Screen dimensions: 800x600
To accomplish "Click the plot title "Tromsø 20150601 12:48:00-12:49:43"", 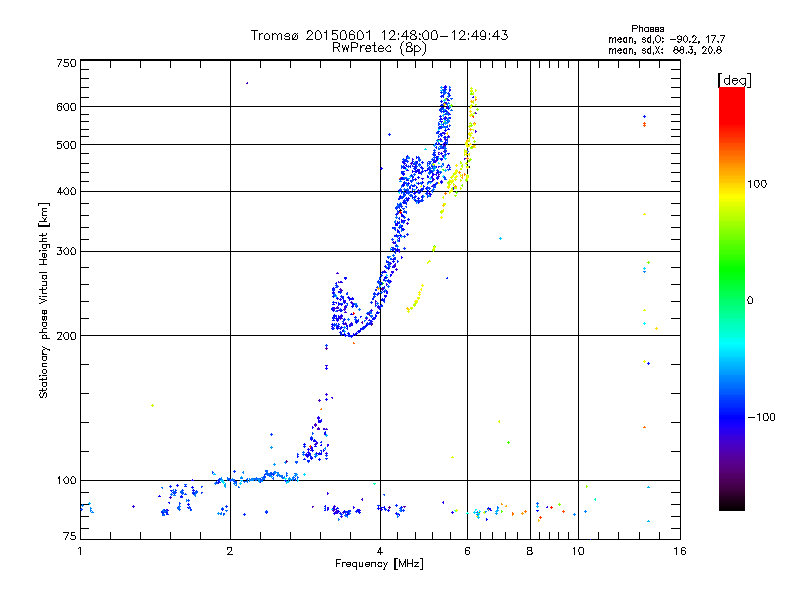I will click(379, 35).
